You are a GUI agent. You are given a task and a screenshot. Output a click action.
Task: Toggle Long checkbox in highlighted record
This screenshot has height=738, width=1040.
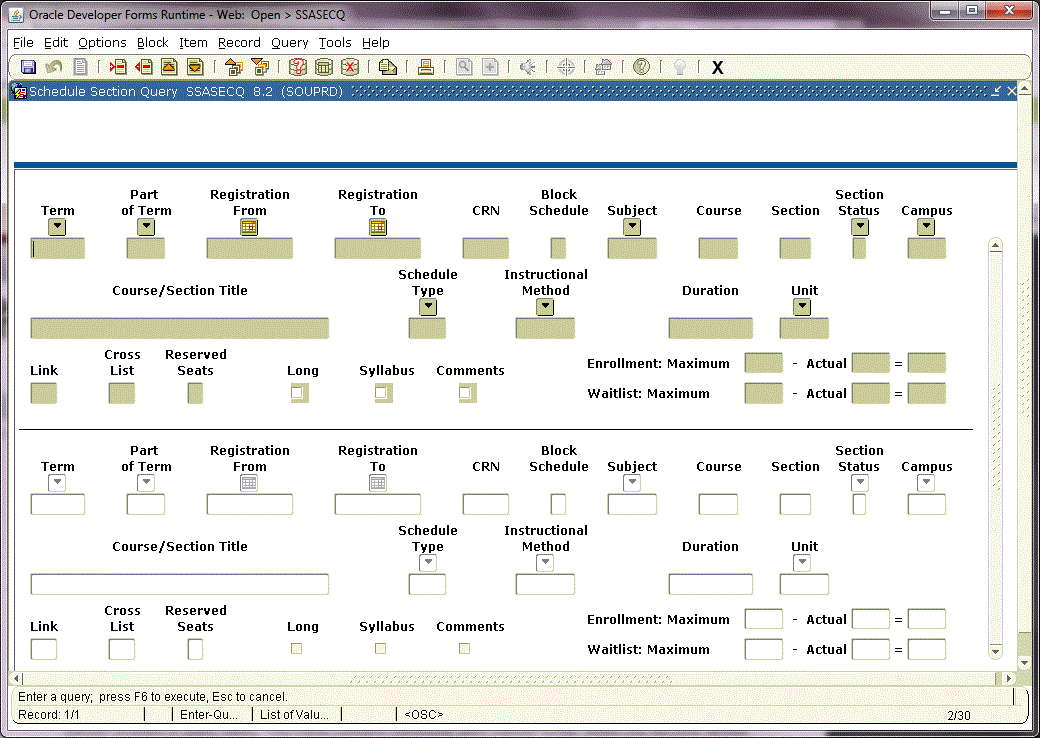(297, 393)
